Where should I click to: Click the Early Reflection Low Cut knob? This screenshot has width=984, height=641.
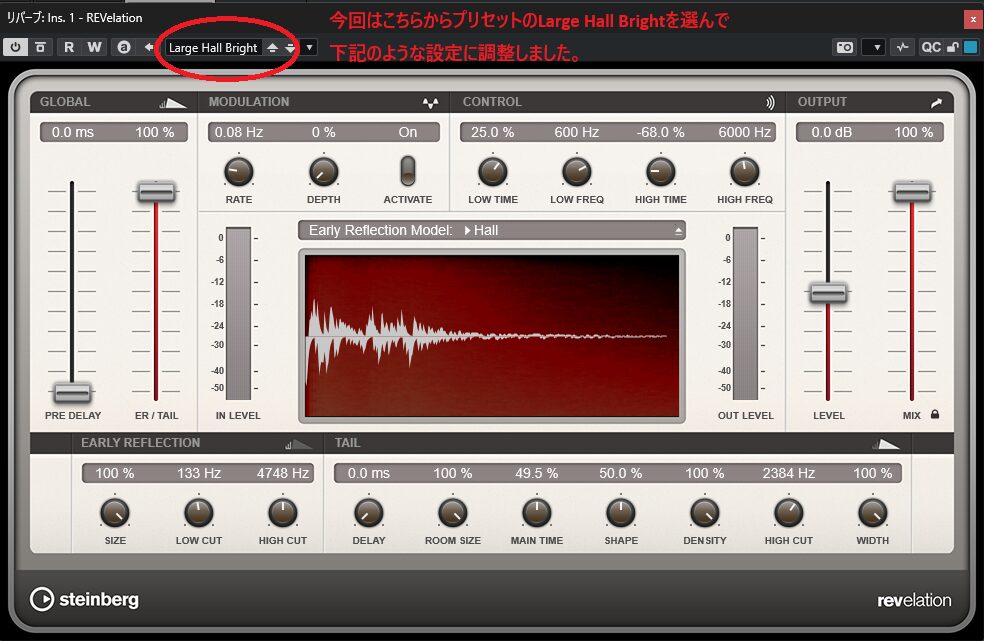pos(199,513)
